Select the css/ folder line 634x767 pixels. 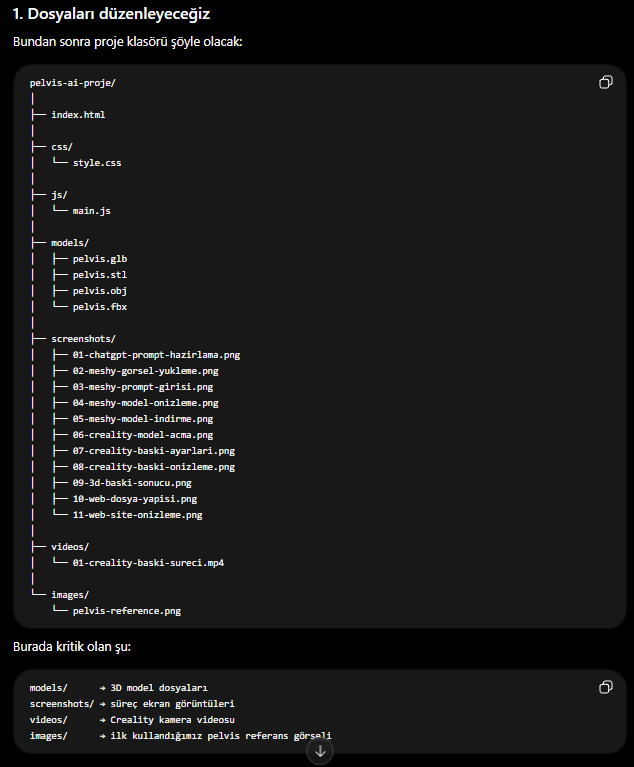coord(62,147)
